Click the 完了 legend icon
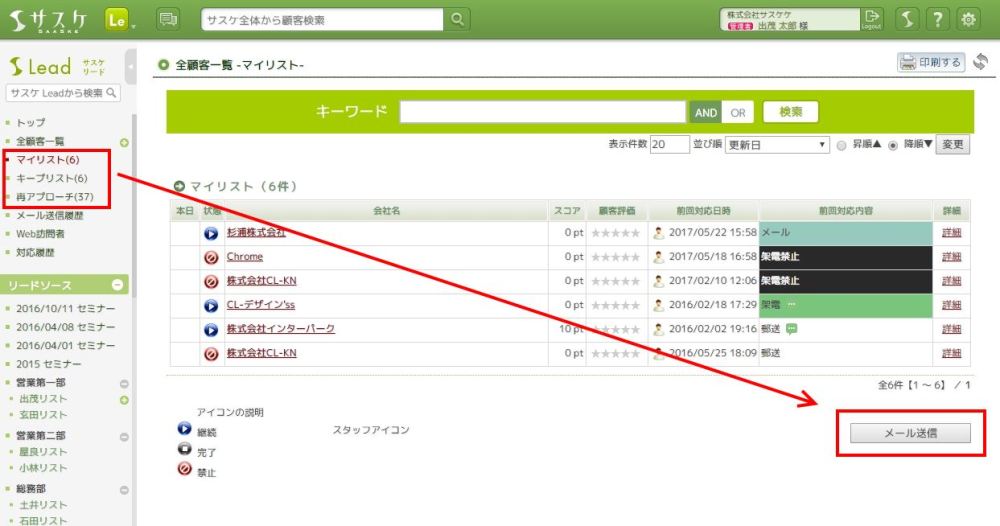The image size is (1000, 526). coord(184,449)
